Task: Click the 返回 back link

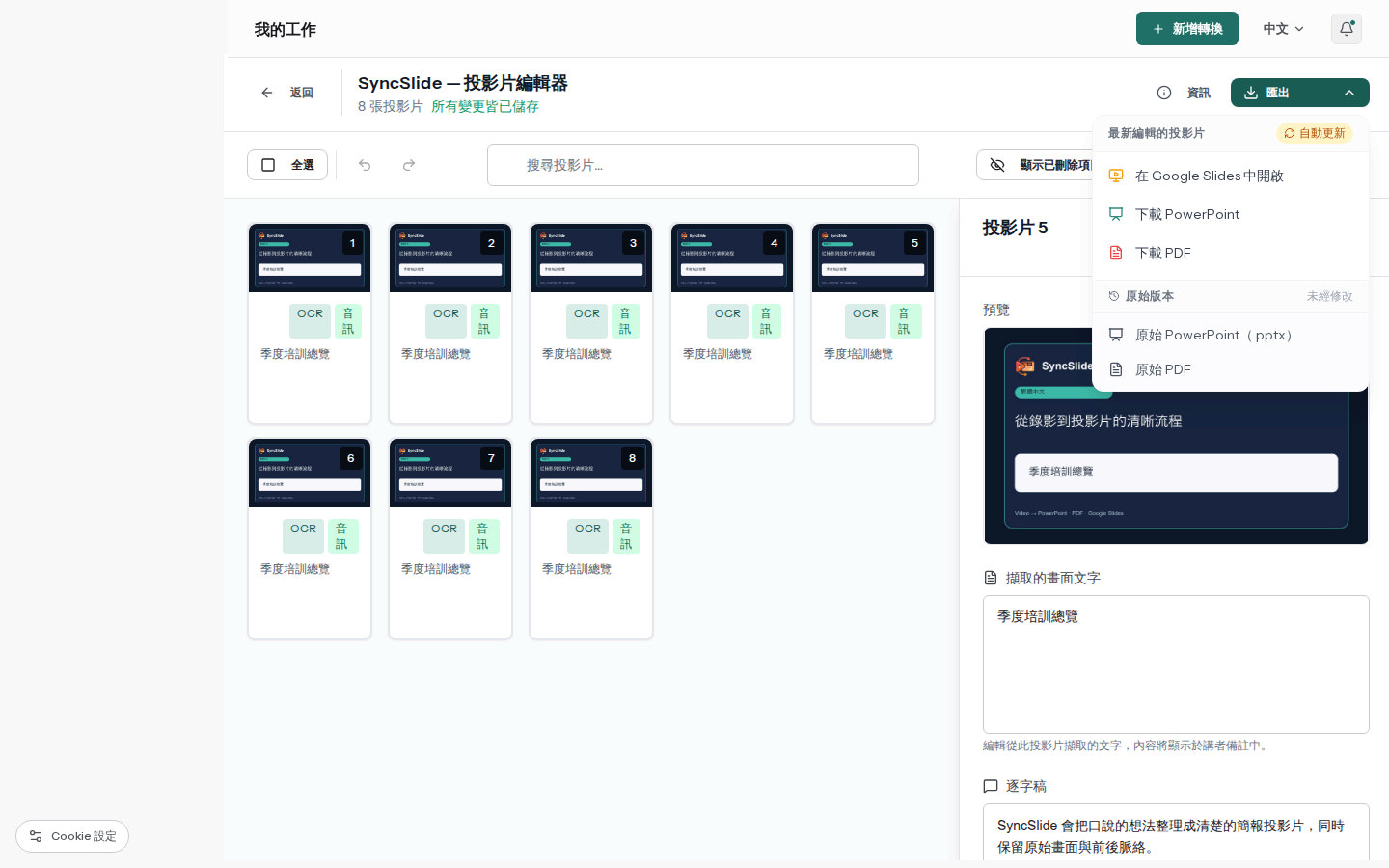Action: [x=287, y=93]
